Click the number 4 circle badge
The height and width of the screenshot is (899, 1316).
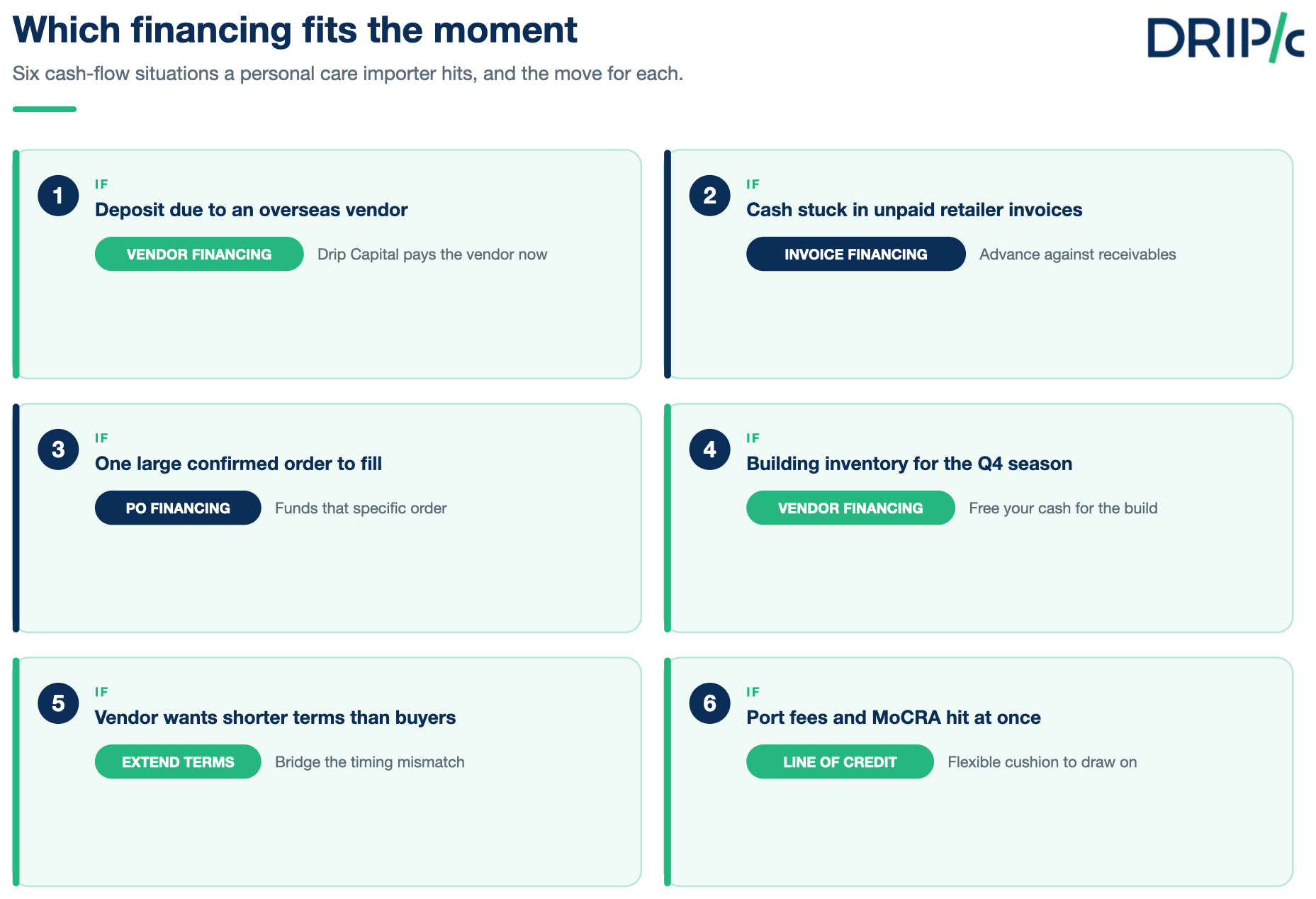pyautogui.click(x=709, y=449)
